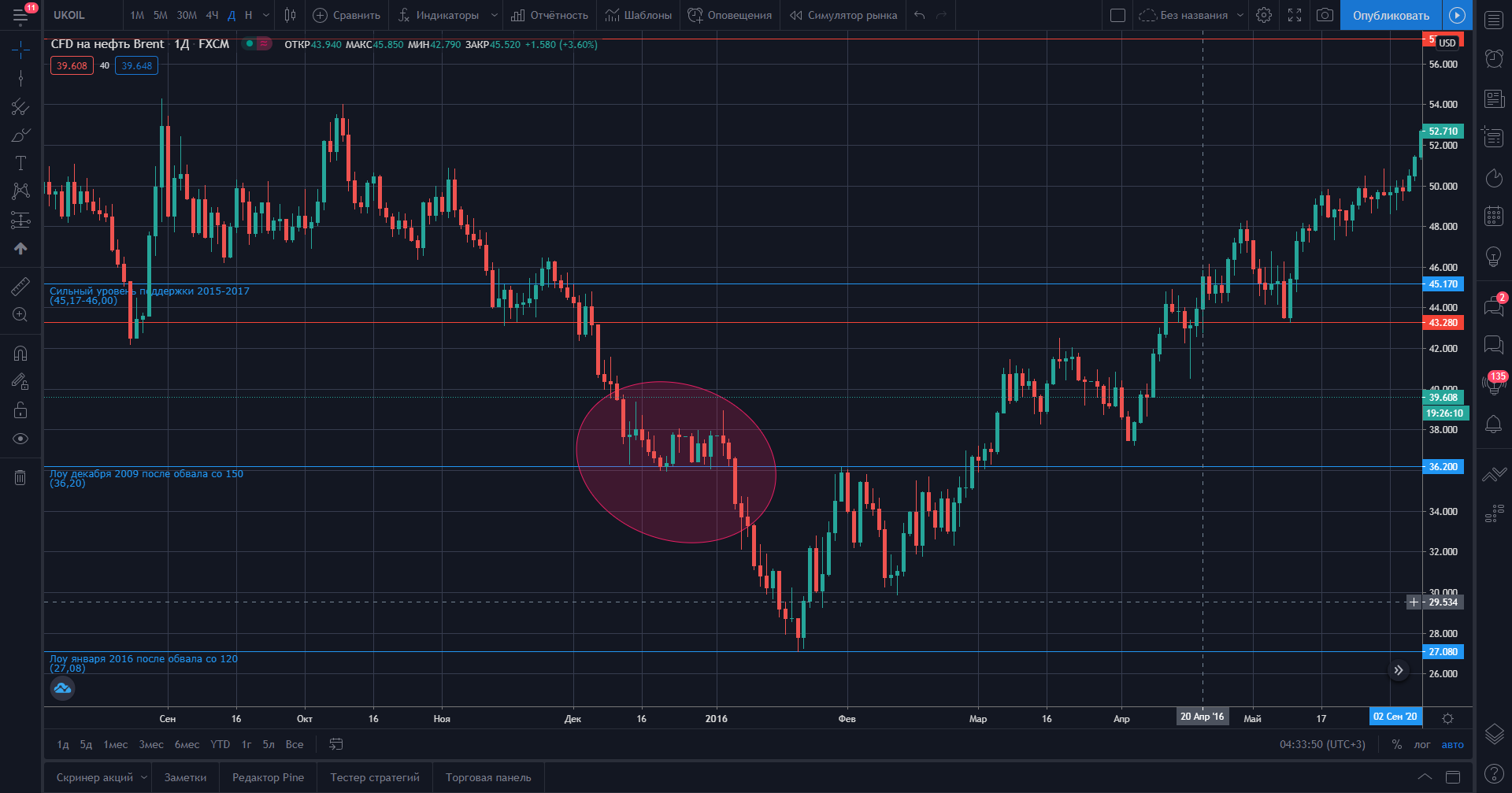Viewport: 1512px width, 793px height.
Task: Click the 'Опубликовать' button
Action: [1391, 15]
